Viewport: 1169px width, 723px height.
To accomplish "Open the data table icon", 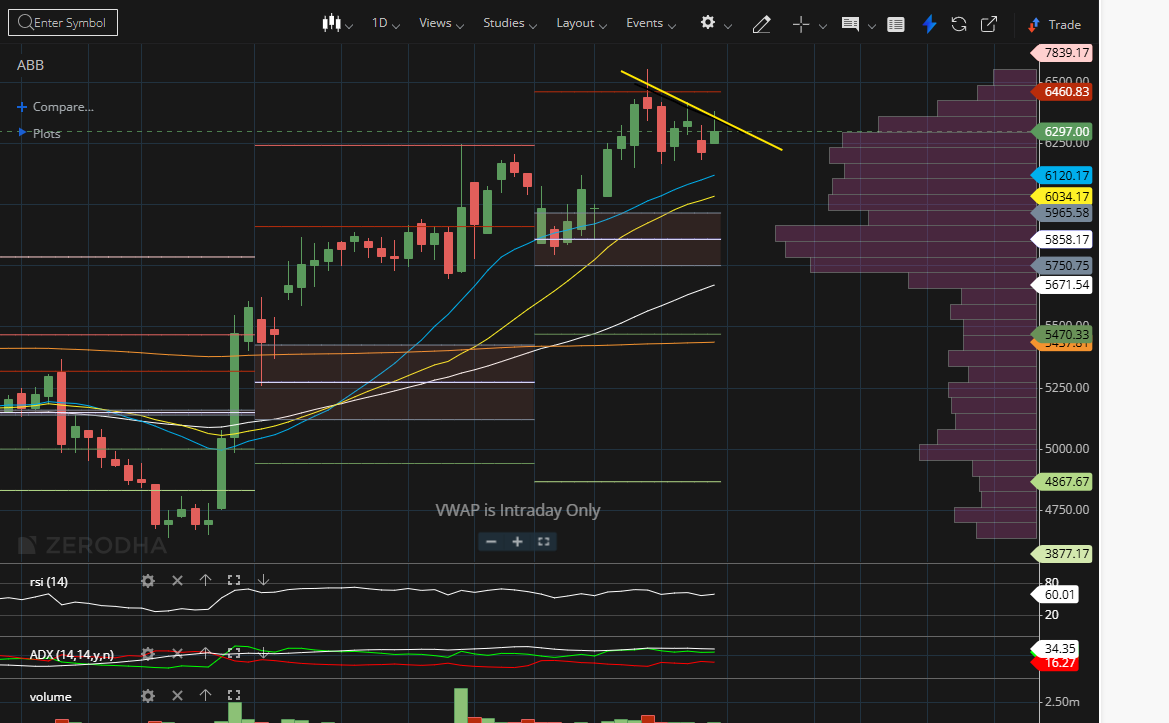I will pos(895,25).
